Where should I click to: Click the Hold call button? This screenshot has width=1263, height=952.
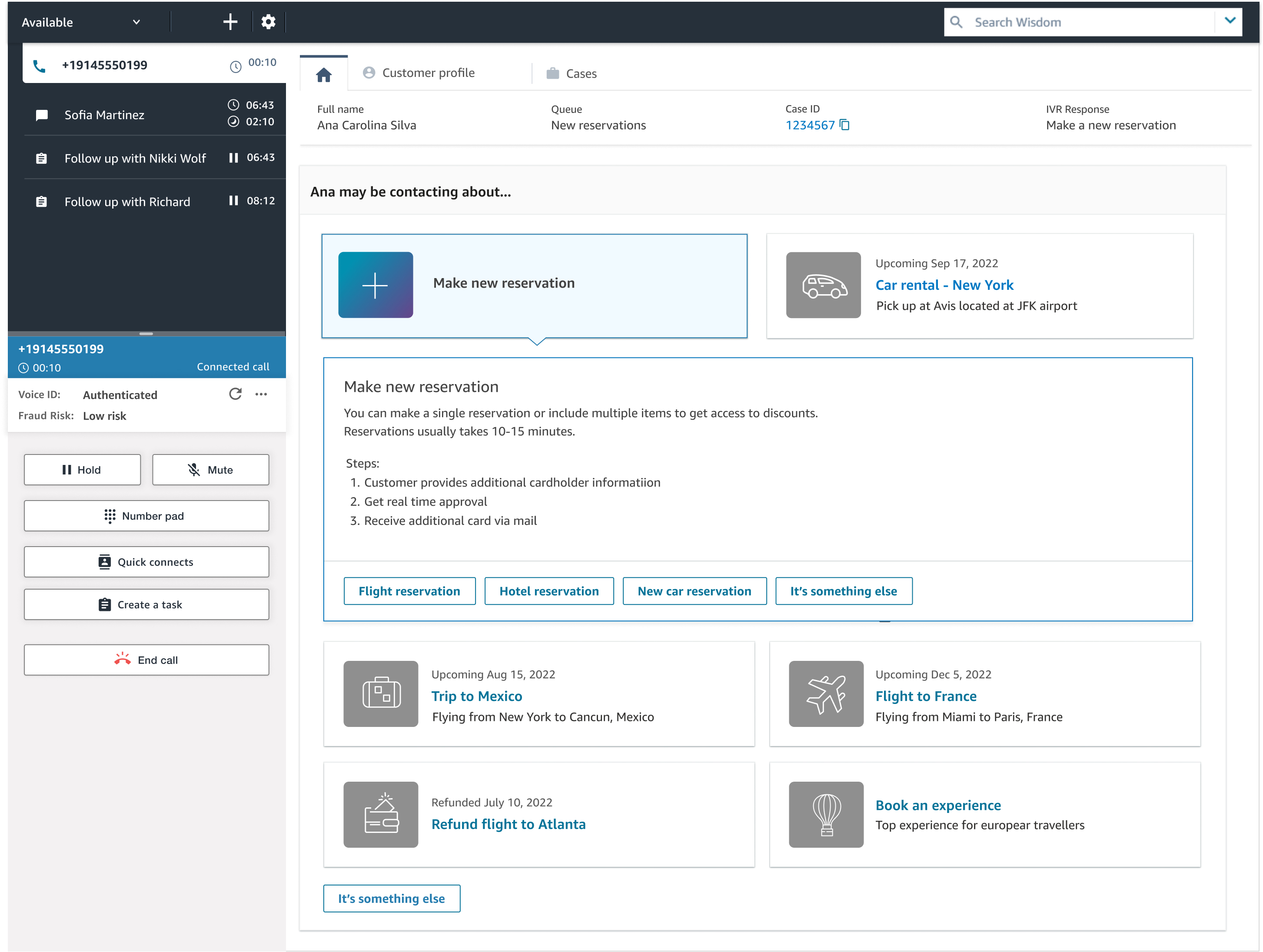point(82,469)
